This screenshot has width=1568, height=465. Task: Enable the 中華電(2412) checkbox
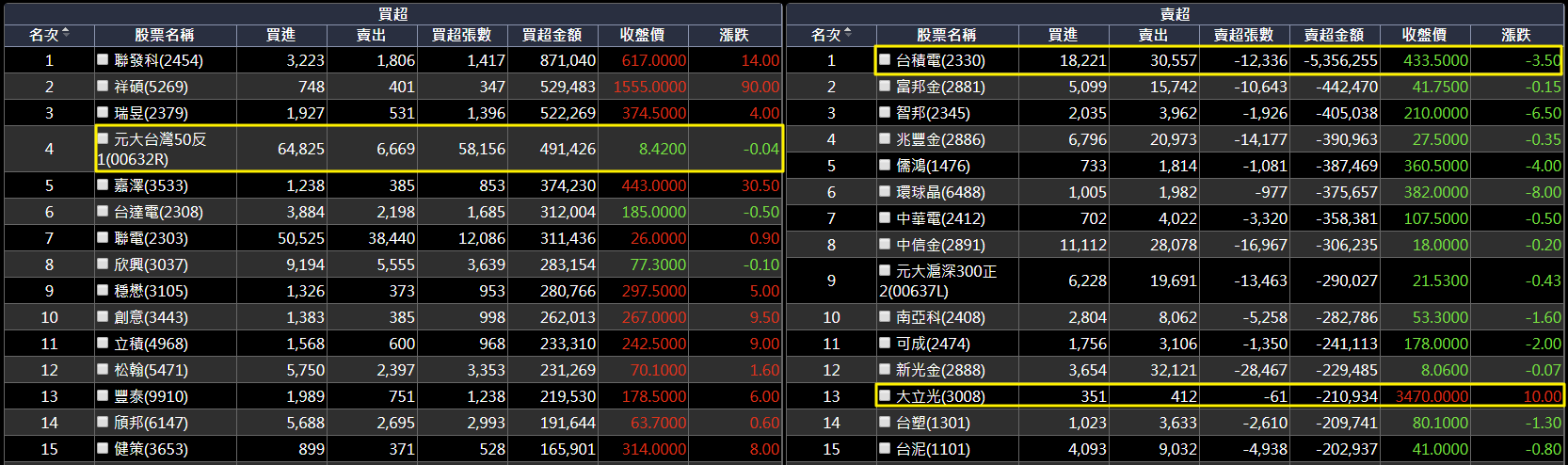coord(885,217)
